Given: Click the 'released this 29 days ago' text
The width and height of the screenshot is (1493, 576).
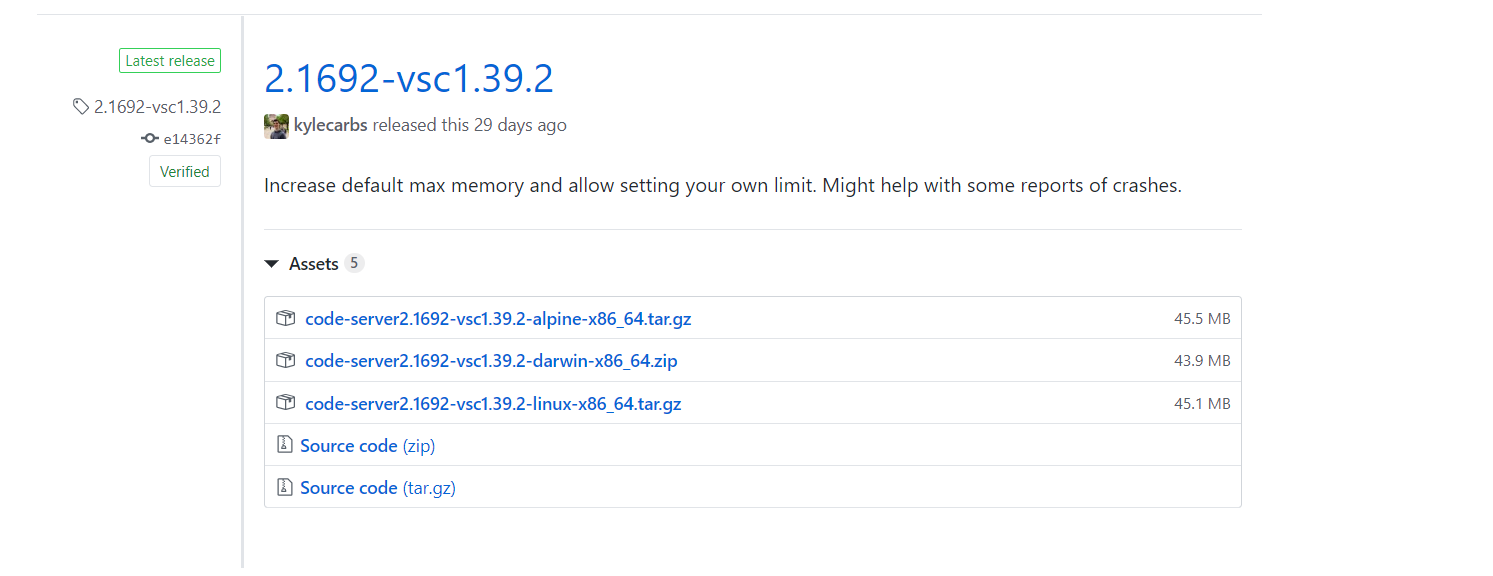Looking at the screenshot, I should click(469, 125).
